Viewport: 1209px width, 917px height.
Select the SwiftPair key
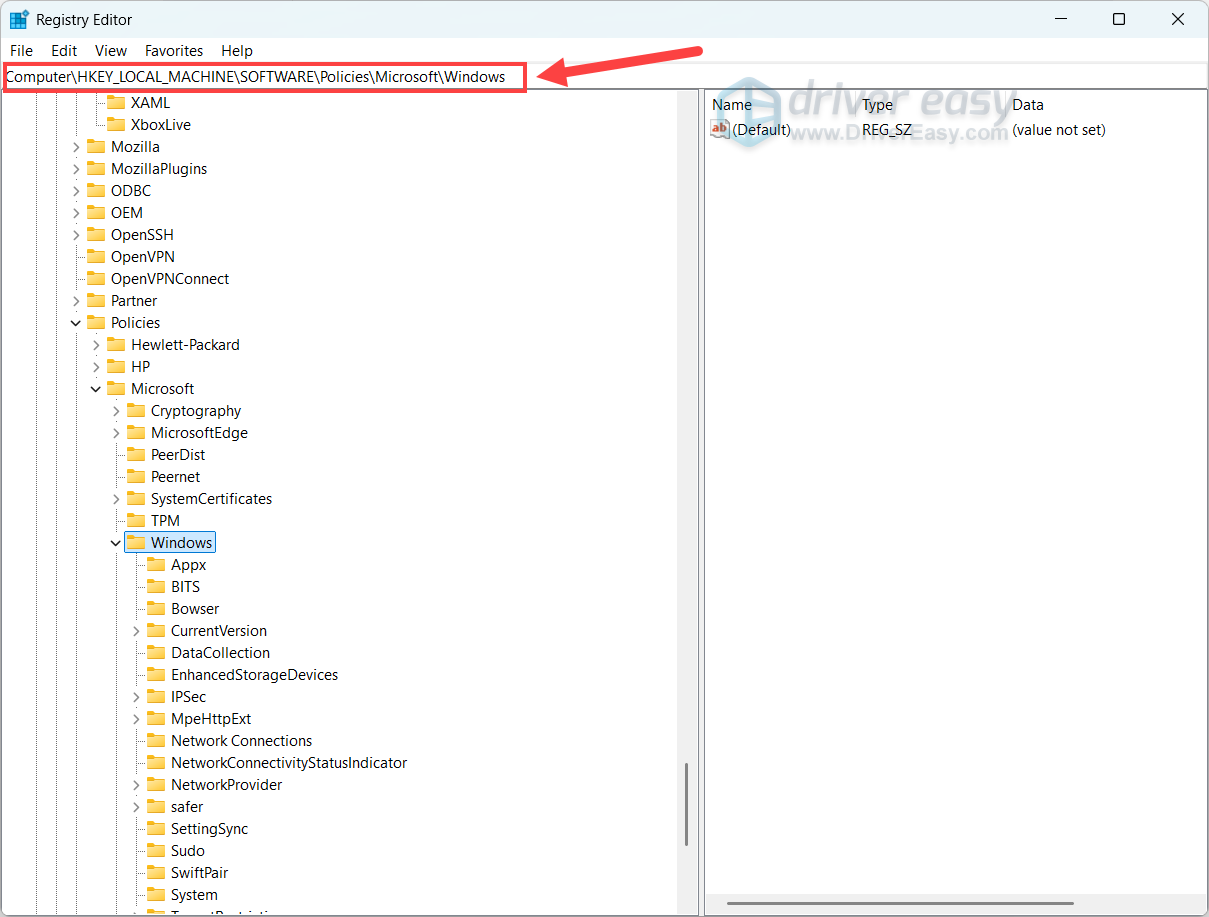199,872
